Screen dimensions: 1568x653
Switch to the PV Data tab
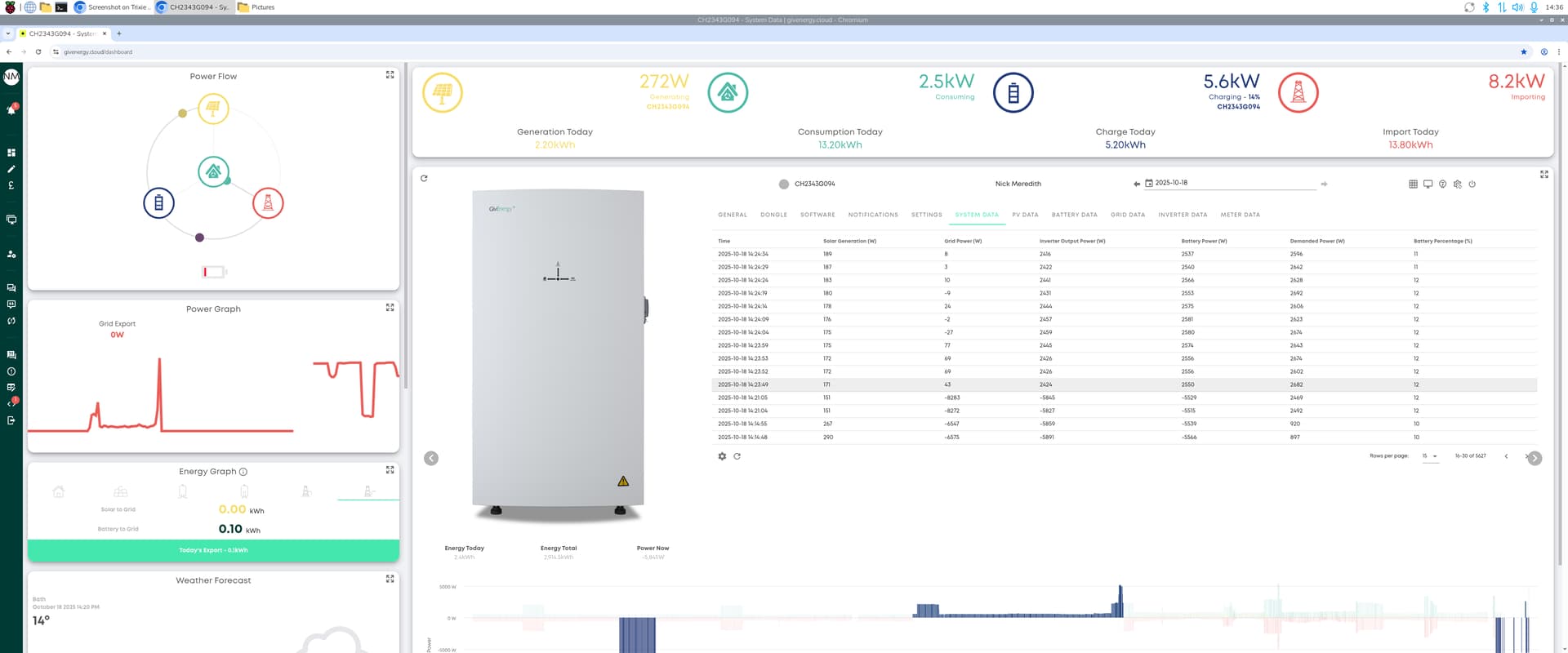pos(1025,215)
